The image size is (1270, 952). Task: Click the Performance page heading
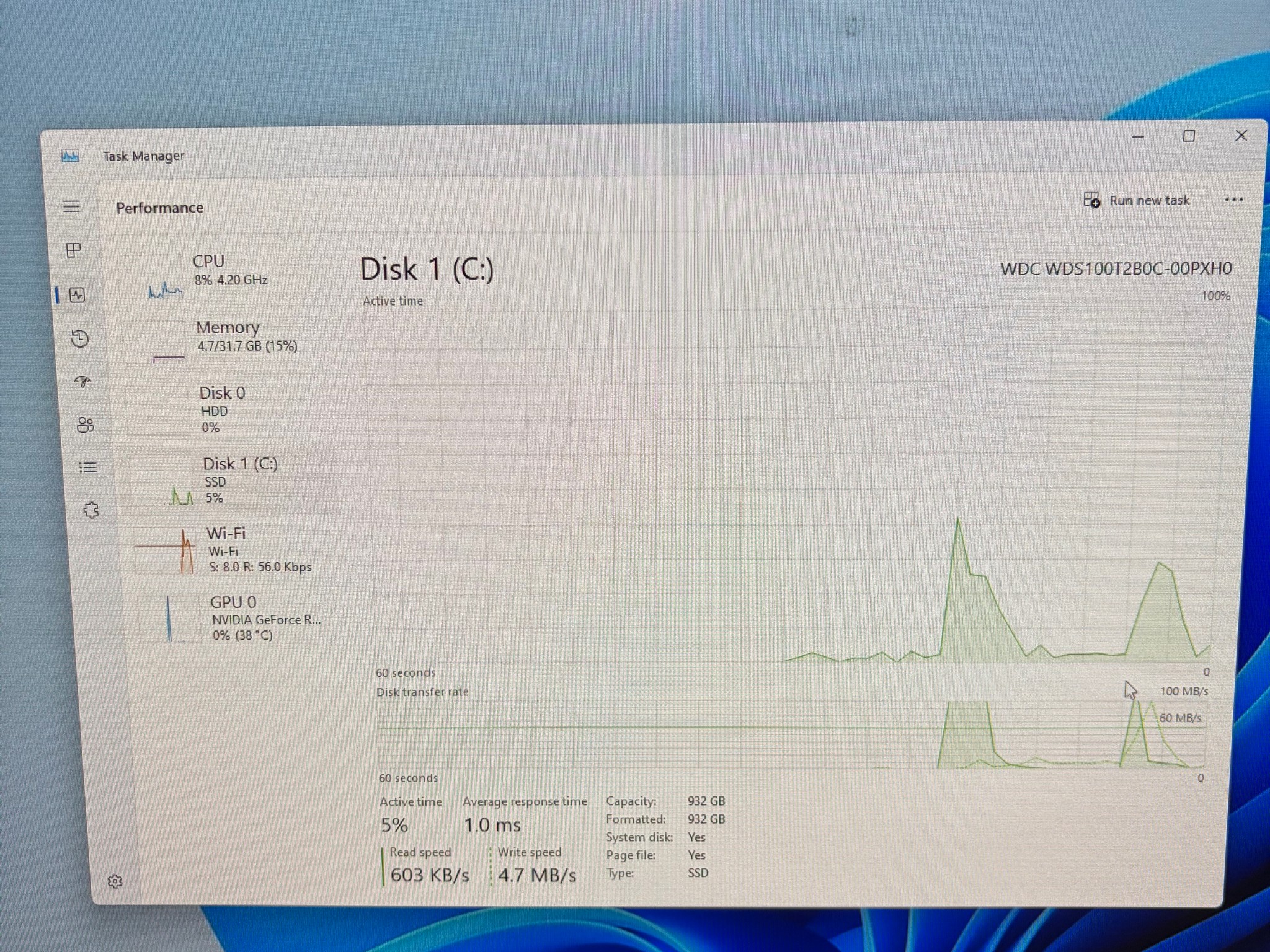tap(160, 208)
